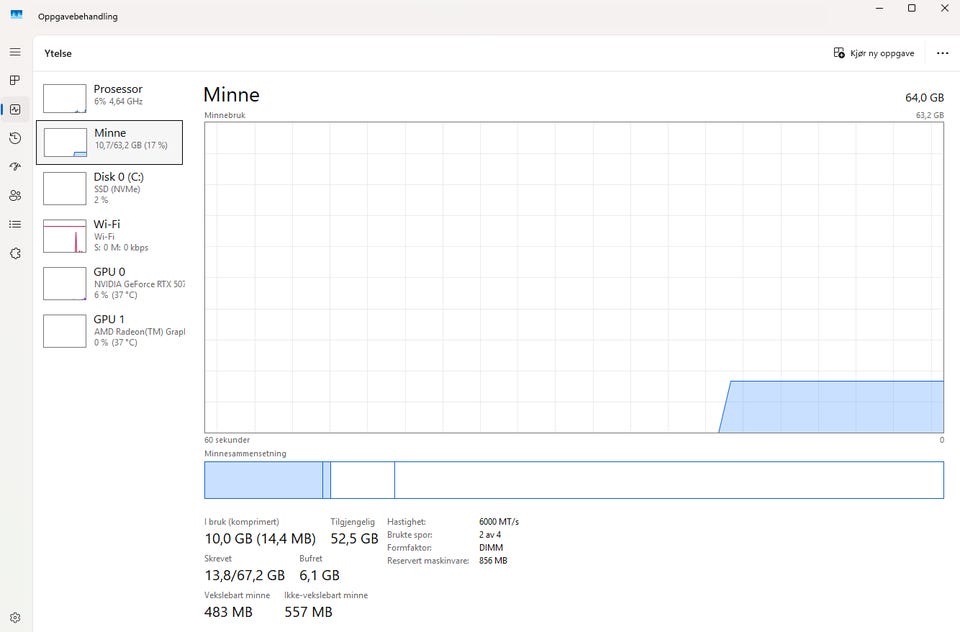Go to Startup apps sidebar icon

15,167
